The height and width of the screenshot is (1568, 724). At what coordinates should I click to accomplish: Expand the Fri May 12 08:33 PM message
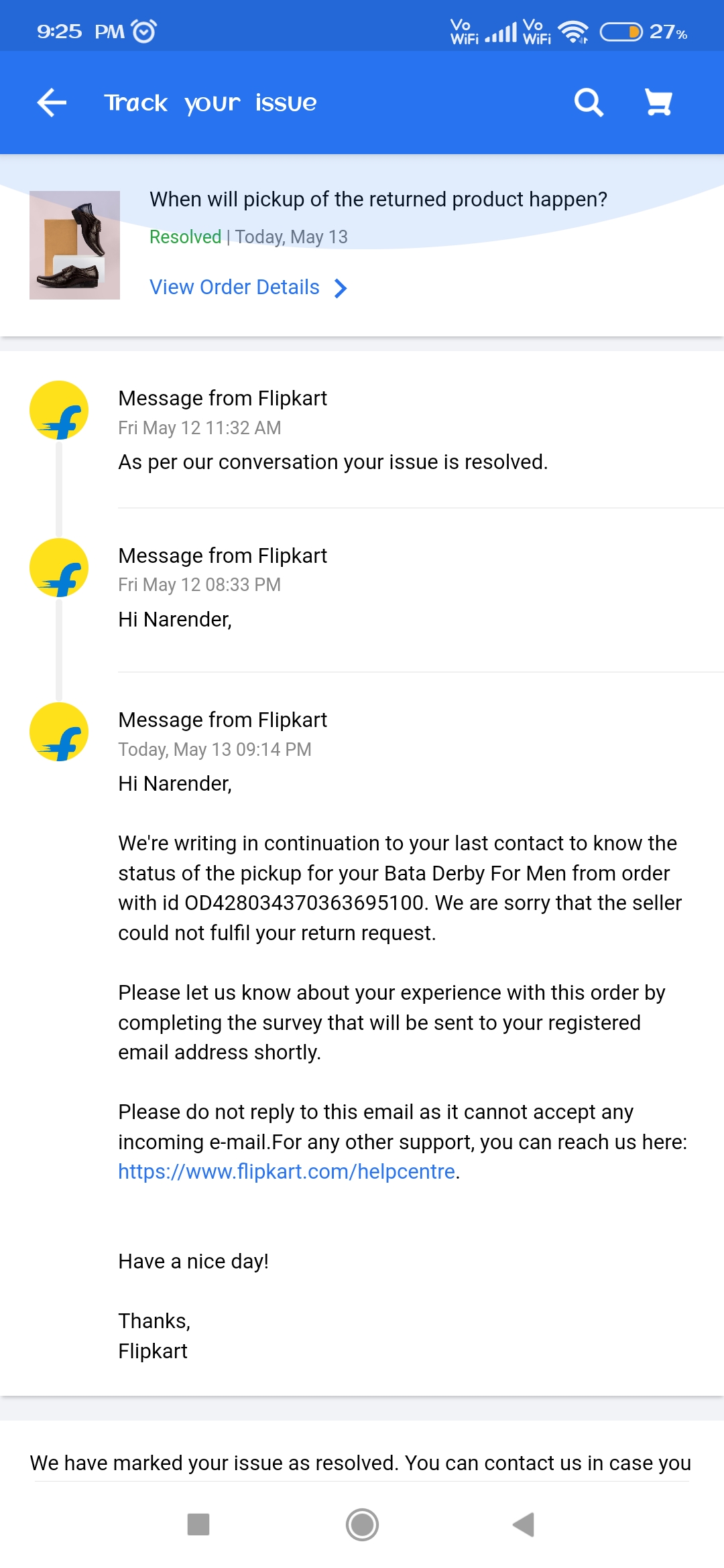[x=402, y=590]
